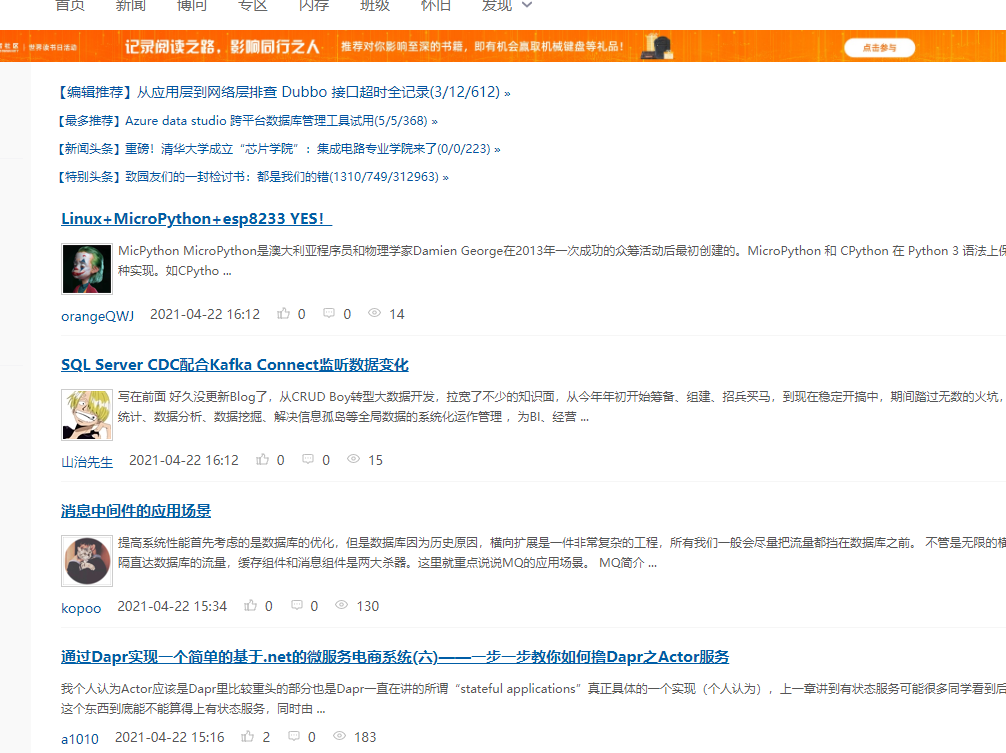
Task: Open author orangeQWJ profile link
Action: 98,316
